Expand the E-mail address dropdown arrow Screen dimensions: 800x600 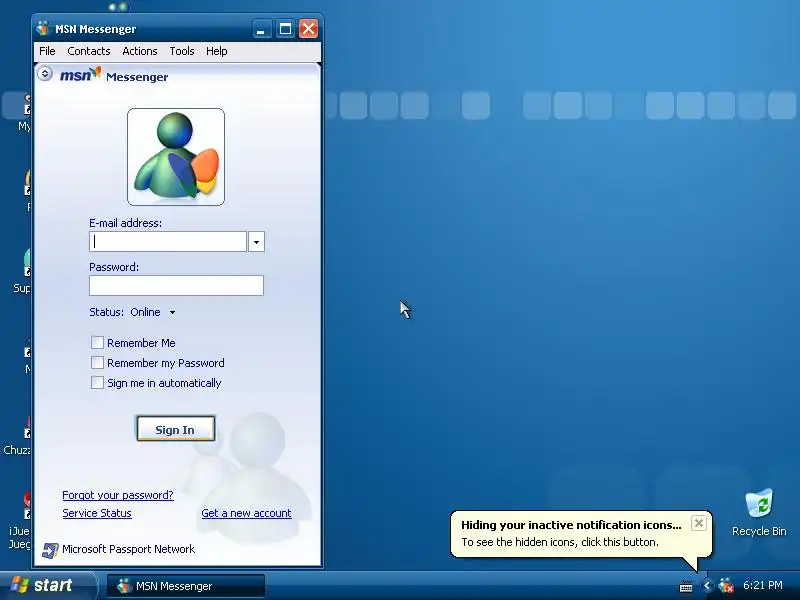click(x=256, y=241)
